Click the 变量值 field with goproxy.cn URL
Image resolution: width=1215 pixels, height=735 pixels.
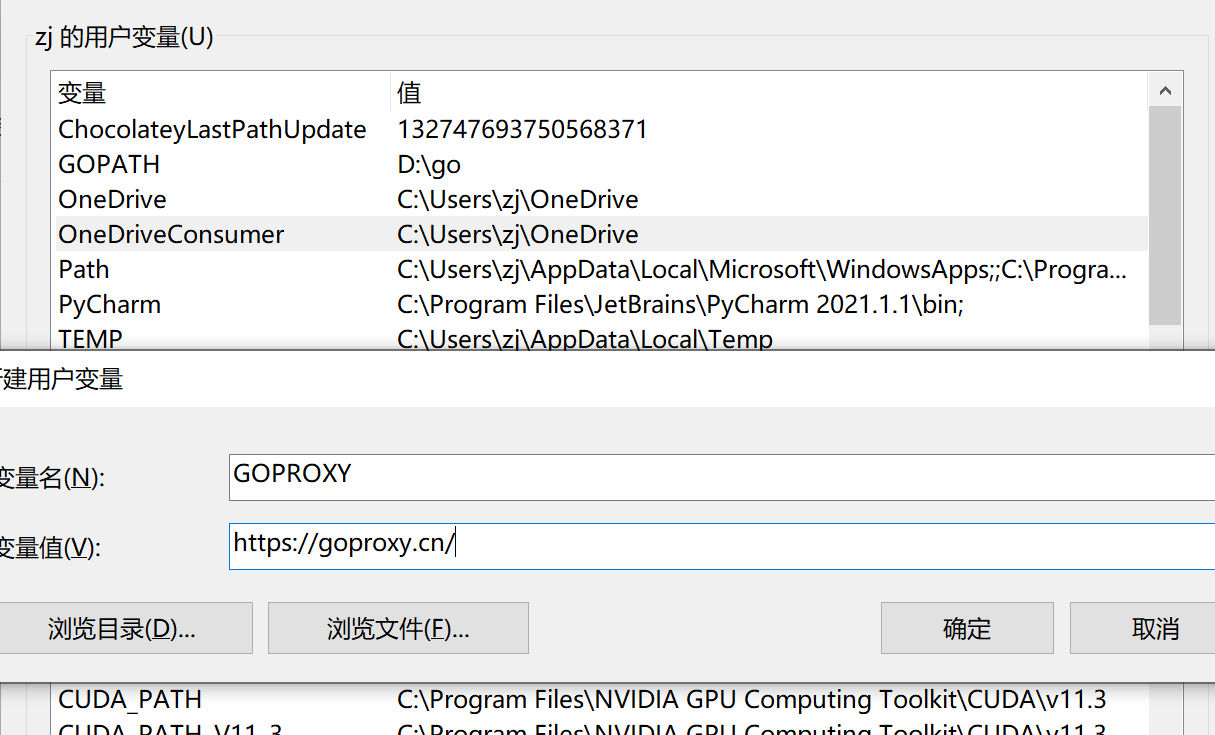point(720,545)
